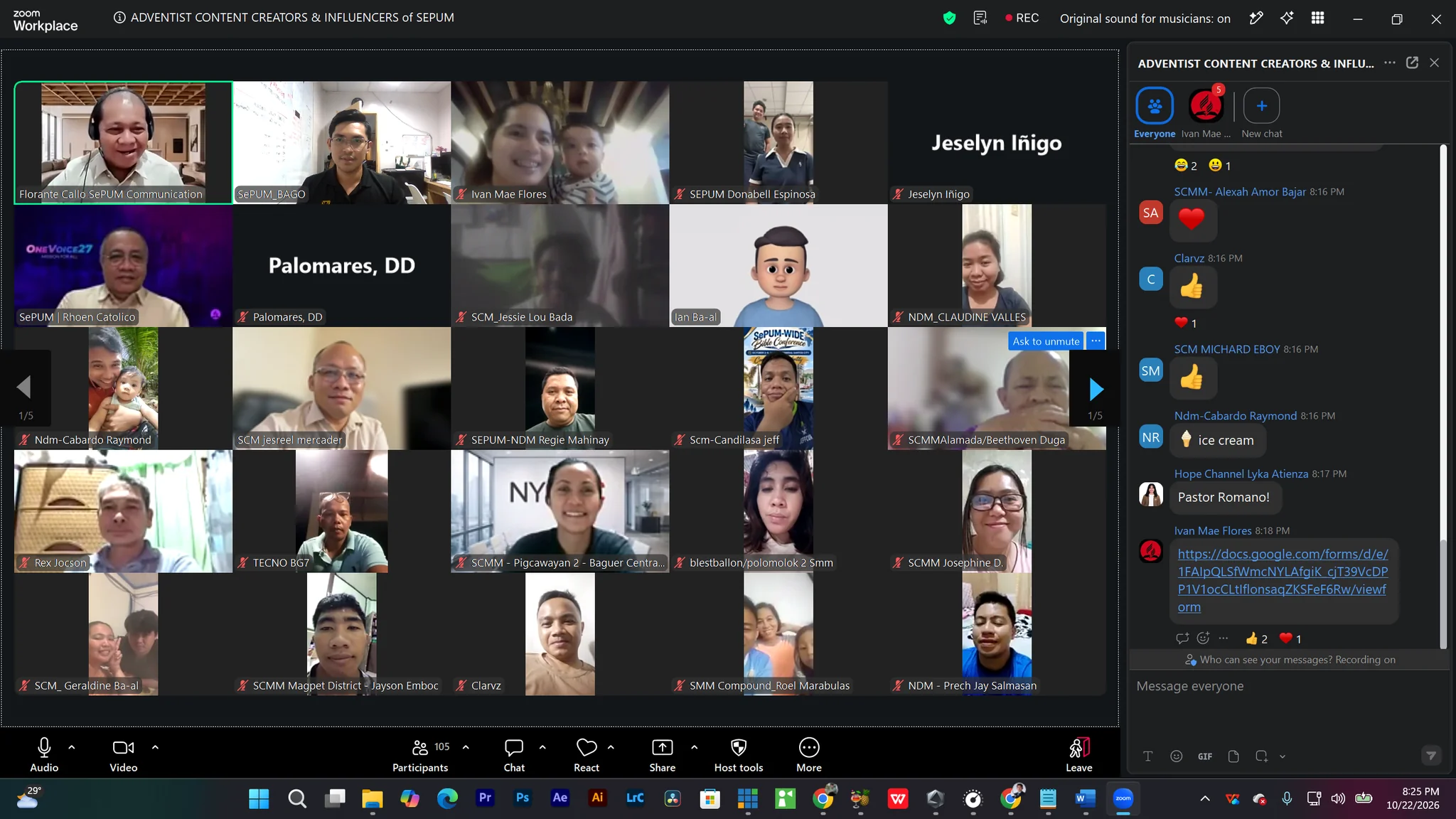This screenshot has height=819, width=1456.
Task: Expand React options caret
Action: point(611,747)
